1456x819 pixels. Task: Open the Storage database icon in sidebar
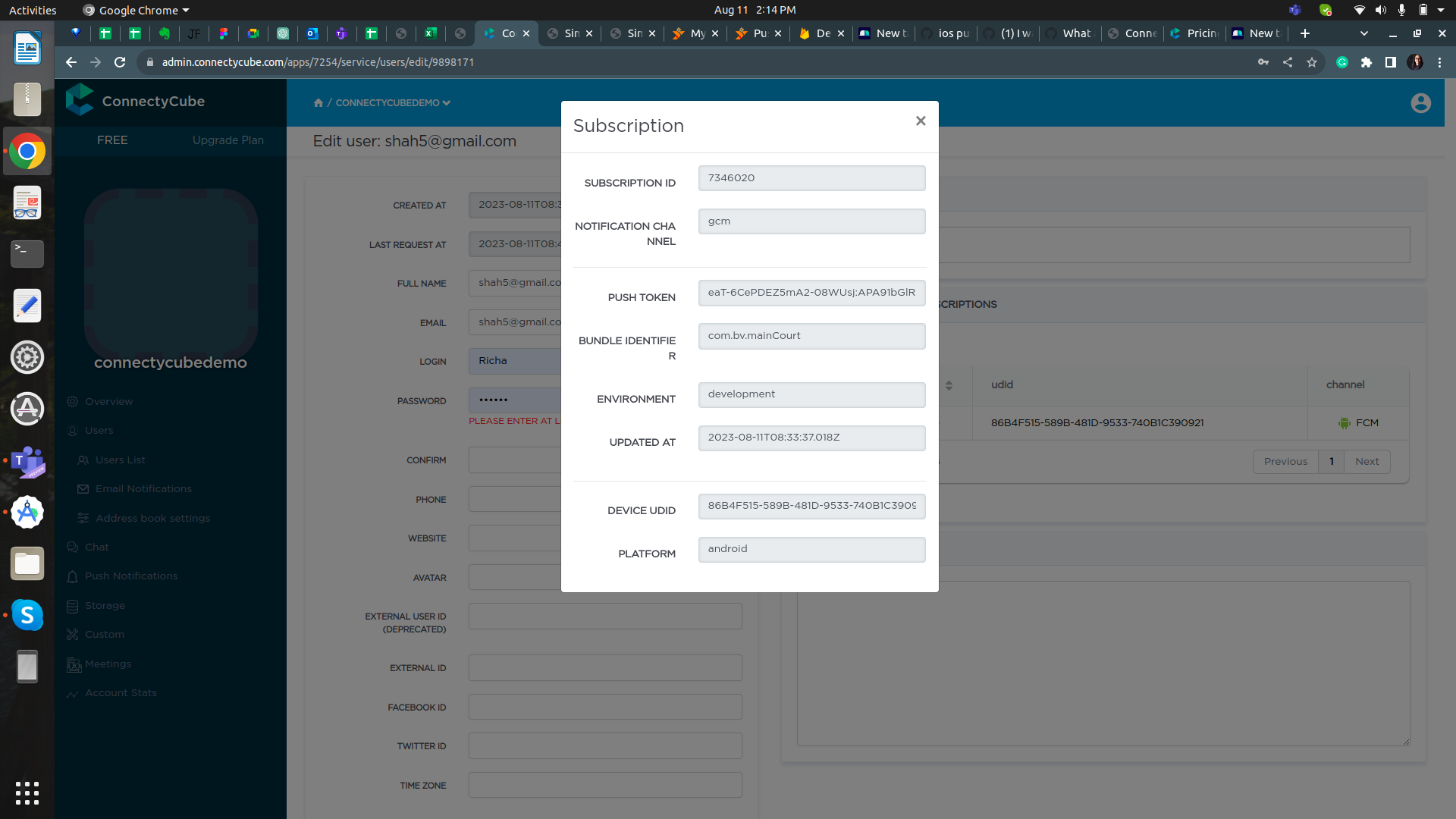coord(74,606)
